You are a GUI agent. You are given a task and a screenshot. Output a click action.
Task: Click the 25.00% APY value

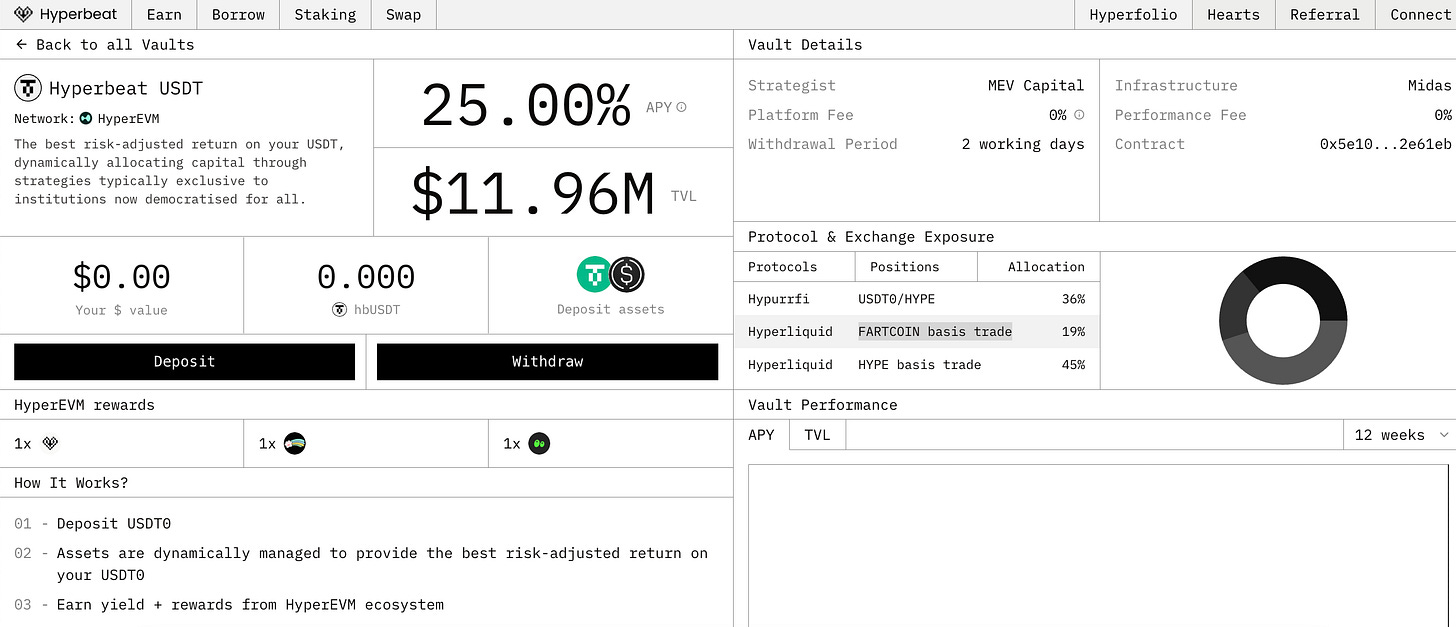coord(526,104)
